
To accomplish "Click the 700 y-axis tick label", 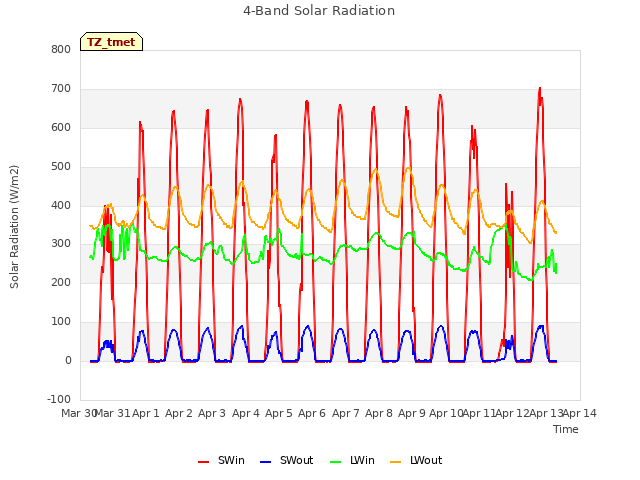I will coord(61,89).
